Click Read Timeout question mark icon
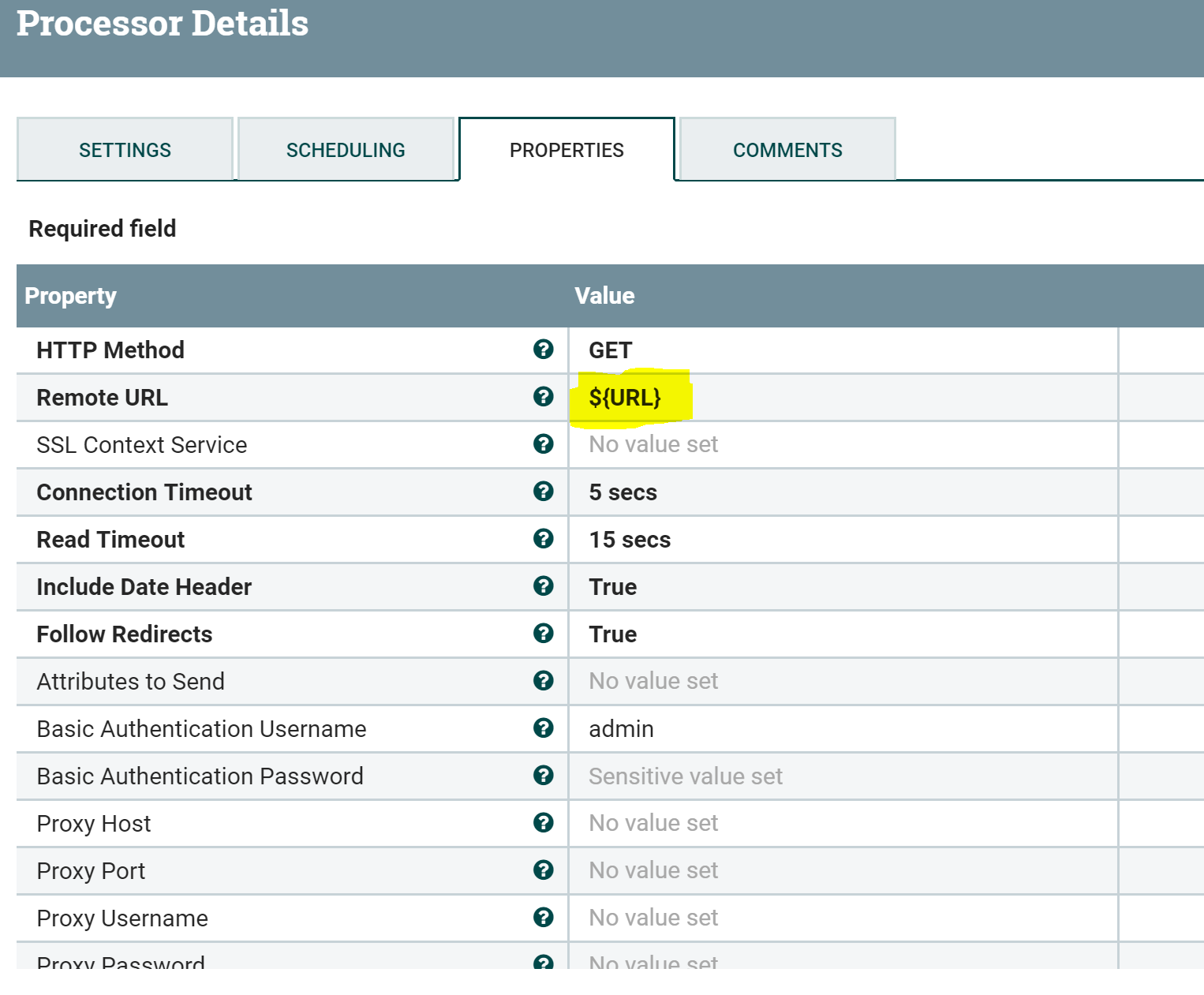This screenshot has width=1204, height=995. (543, 539)
